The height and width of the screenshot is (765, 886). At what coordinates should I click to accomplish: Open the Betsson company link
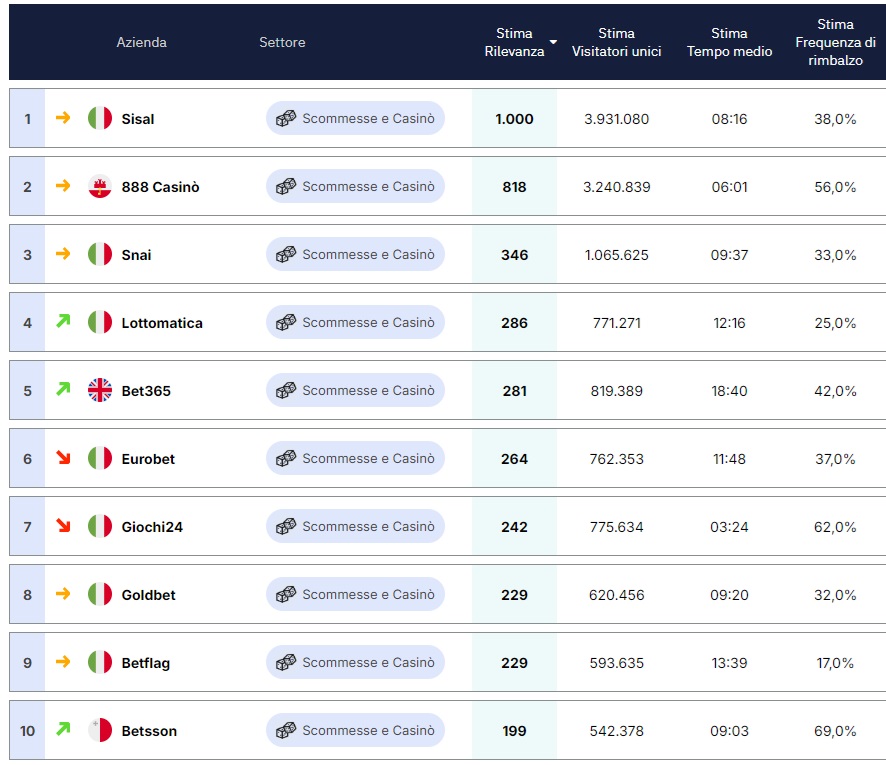(149, 731)
